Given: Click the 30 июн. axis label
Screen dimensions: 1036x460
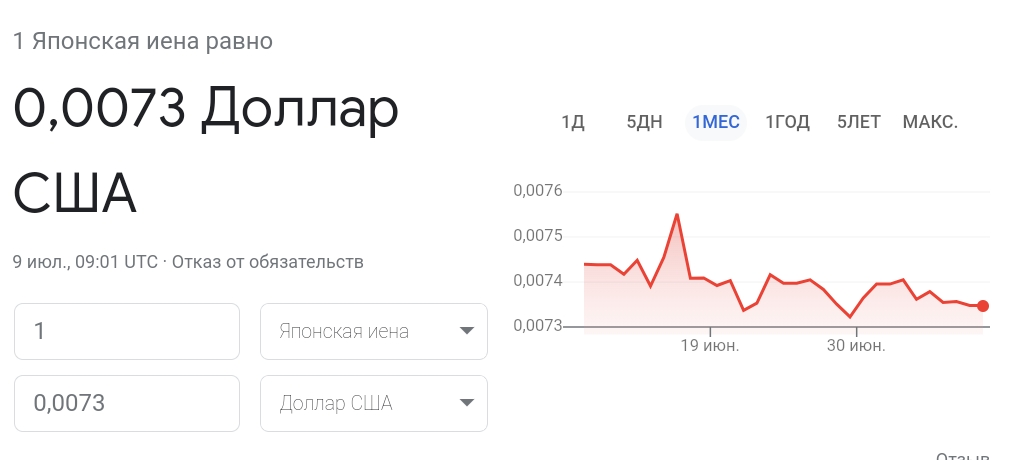Looking at the screenshot, I should 856,346.
